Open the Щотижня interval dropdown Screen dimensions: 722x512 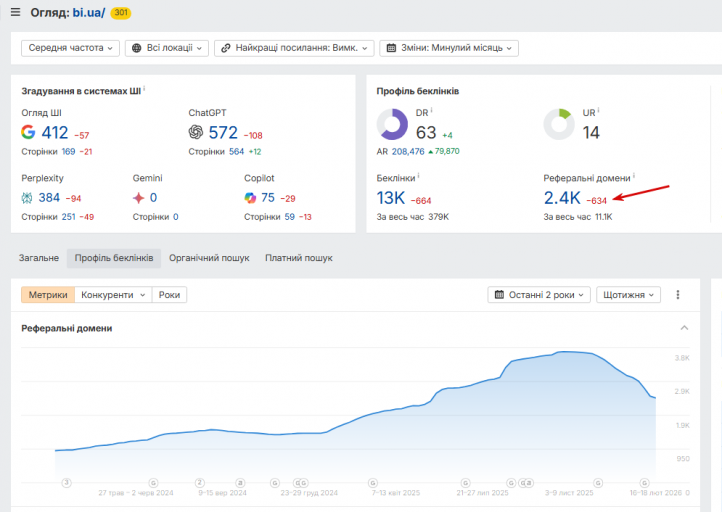629,295
